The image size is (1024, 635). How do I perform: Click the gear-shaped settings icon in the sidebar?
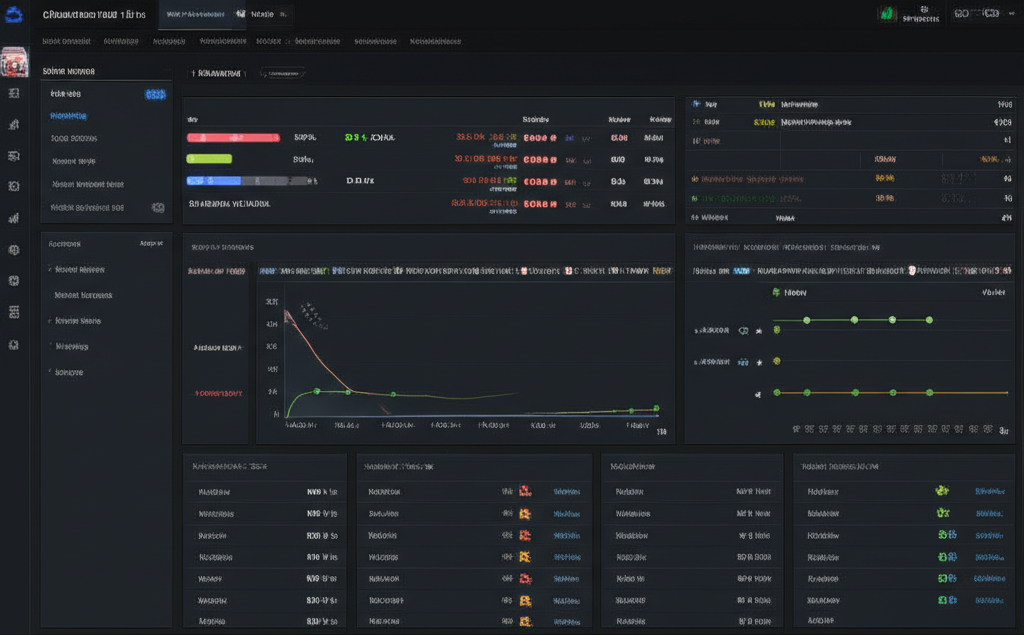point(14,345)
